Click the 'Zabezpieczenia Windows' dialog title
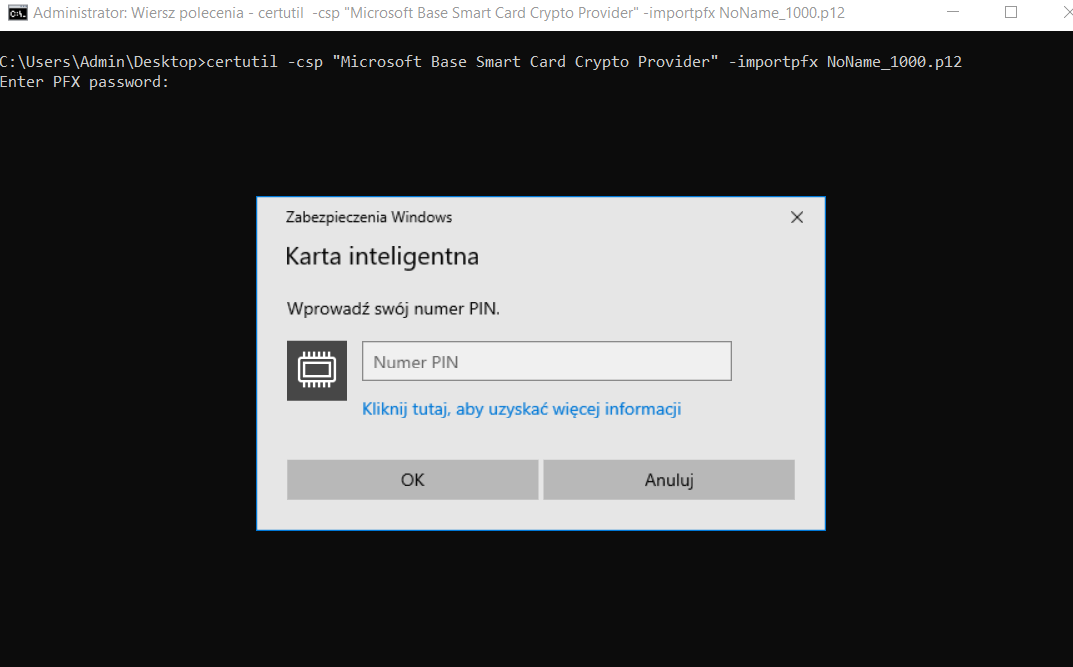This screenshot has width=1073, height=667. click(x=369, y=217)
